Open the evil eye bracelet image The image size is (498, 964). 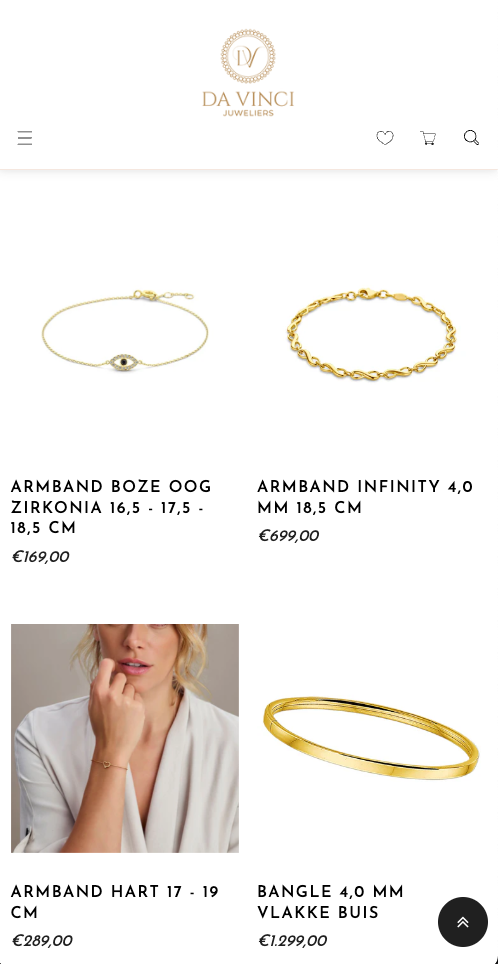pyautogui.click(x=125, y=333)
